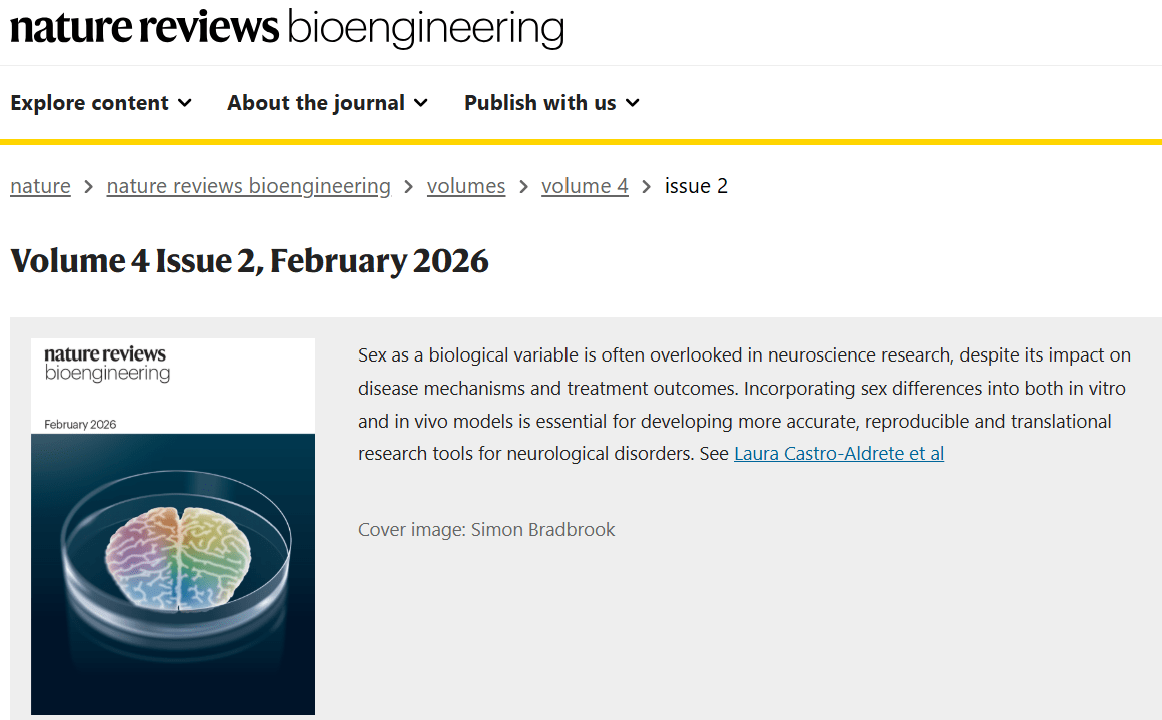Expand the About the journal chevron arrow
This screenshot has height=720, width=1162.
point(421,103)
